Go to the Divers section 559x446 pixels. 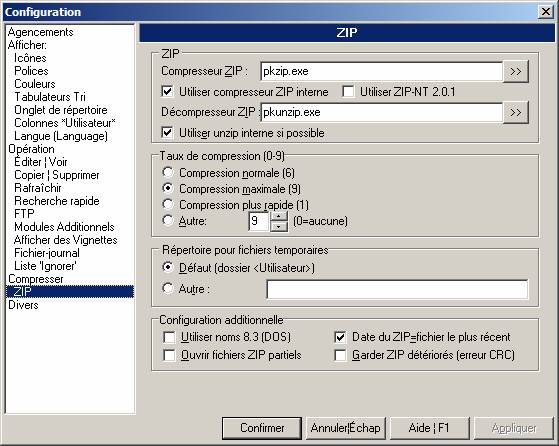23,305
